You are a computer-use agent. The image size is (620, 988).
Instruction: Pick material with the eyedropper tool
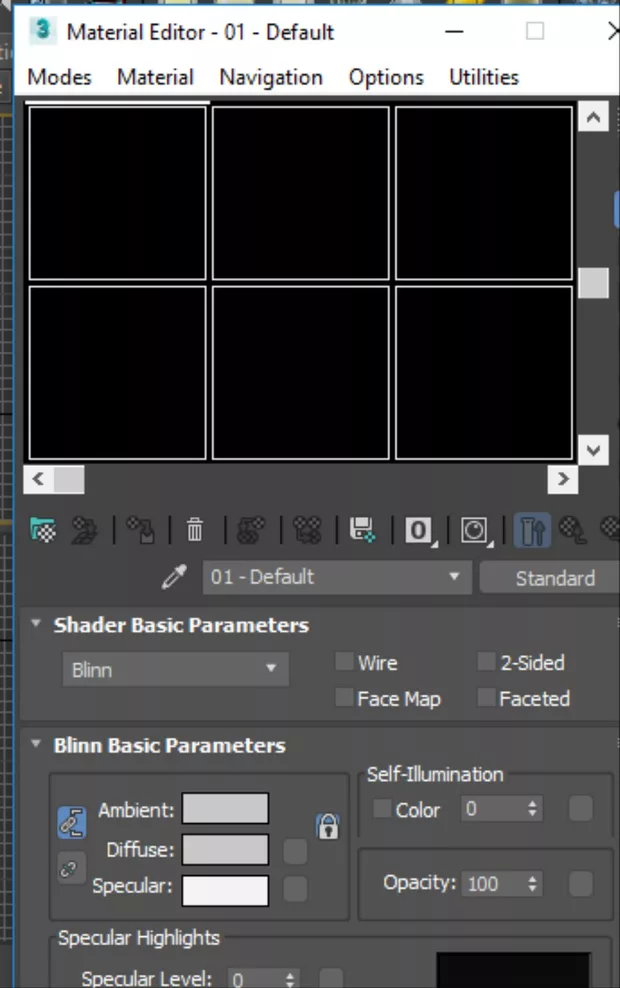174,577
